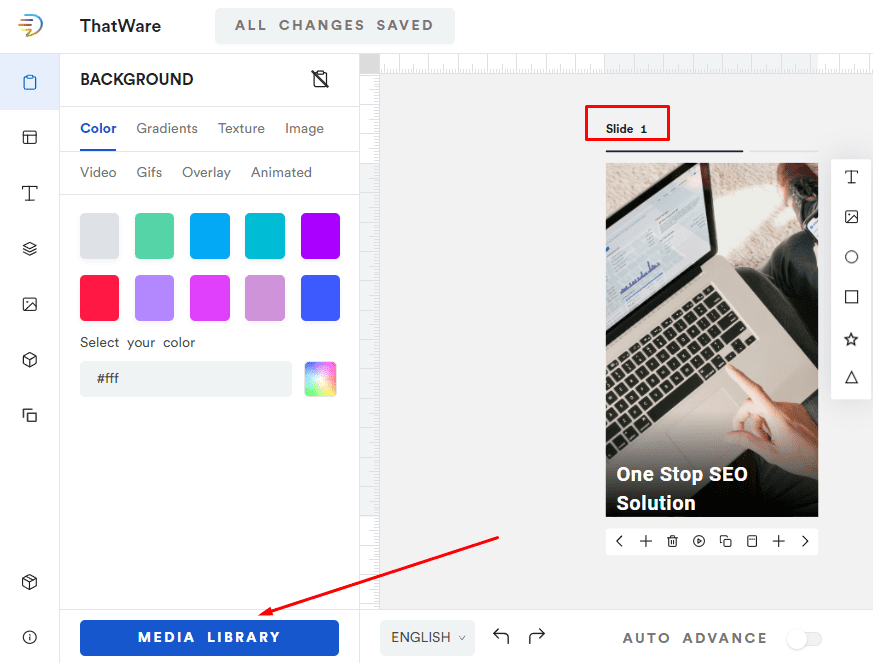Select the One Stop SEO Solution text
873x663 pixels.
(x=681, y=488)
